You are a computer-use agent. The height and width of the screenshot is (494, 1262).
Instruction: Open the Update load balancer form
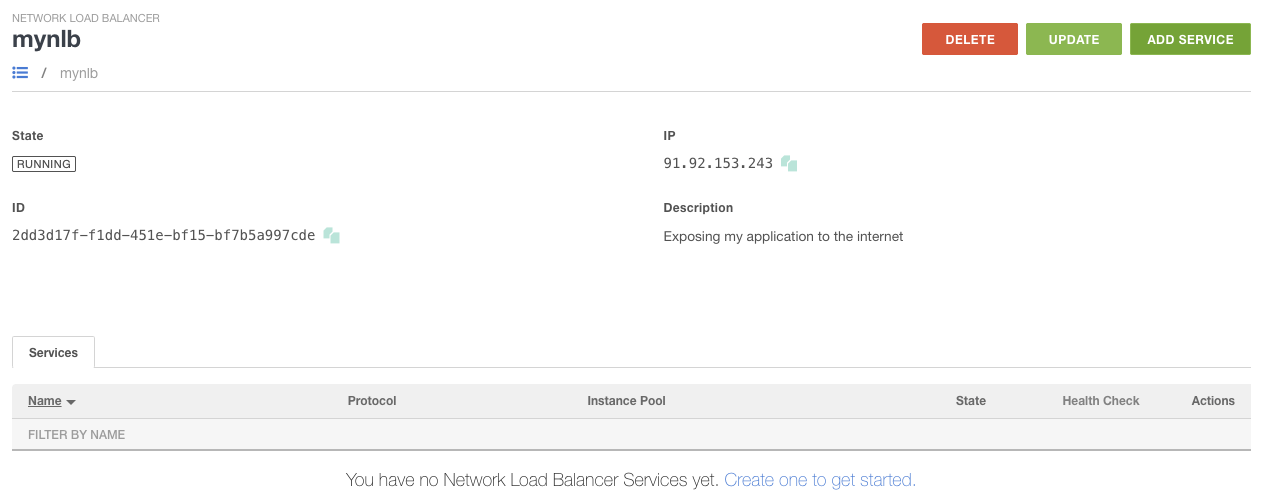pyautogui.click(x=1074, y=39)
